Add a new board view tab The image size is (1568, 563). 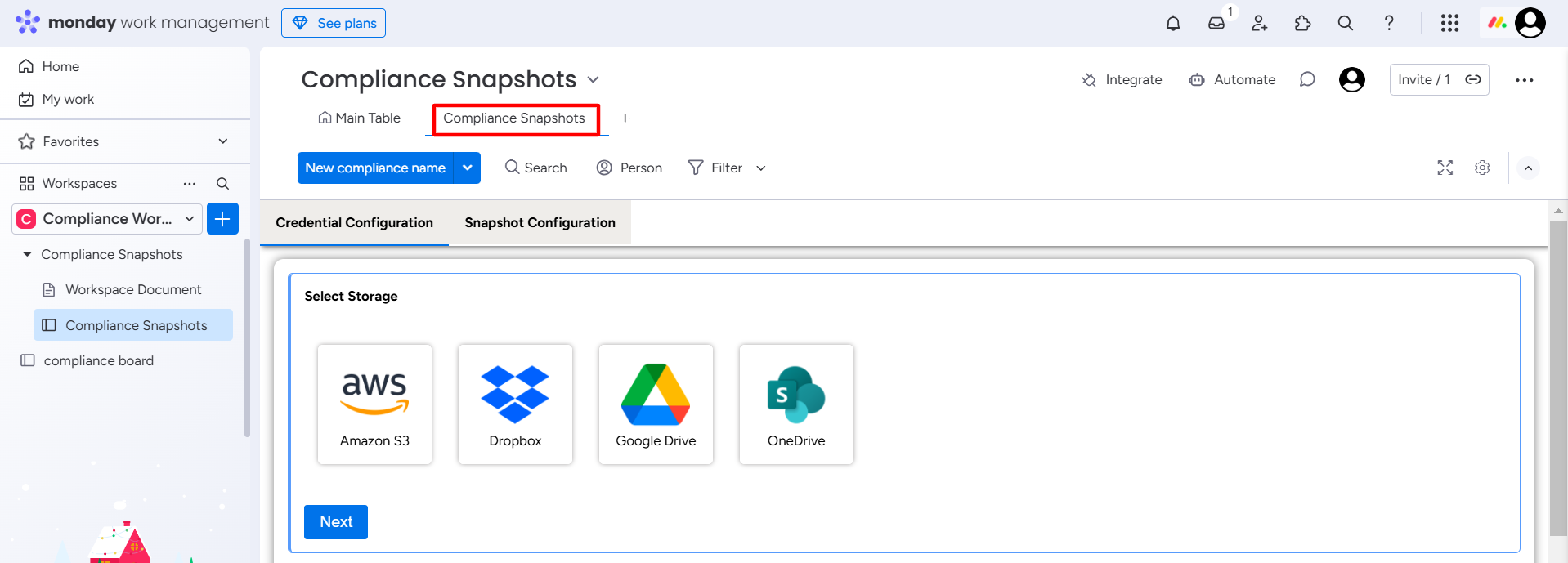pyautogui.click(x=625, y=118)
